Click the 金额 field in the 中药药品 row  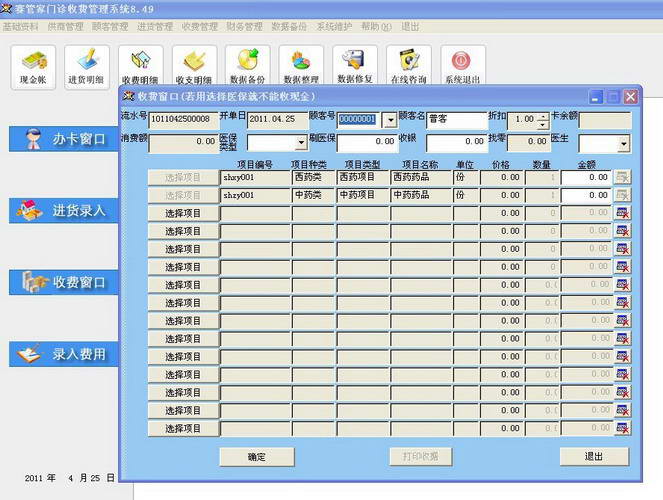[586, 195]
